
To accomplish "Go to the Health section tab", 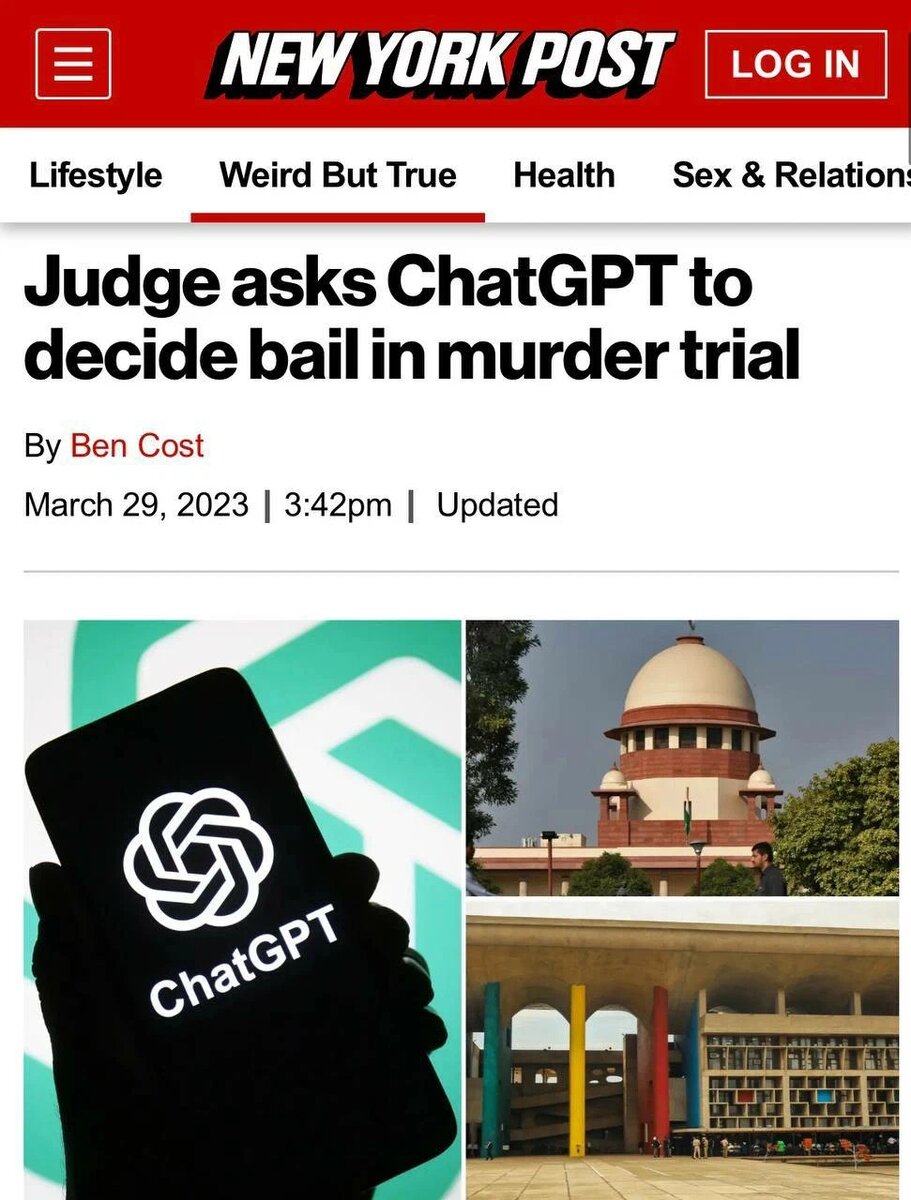I will [x=564, y=175].
